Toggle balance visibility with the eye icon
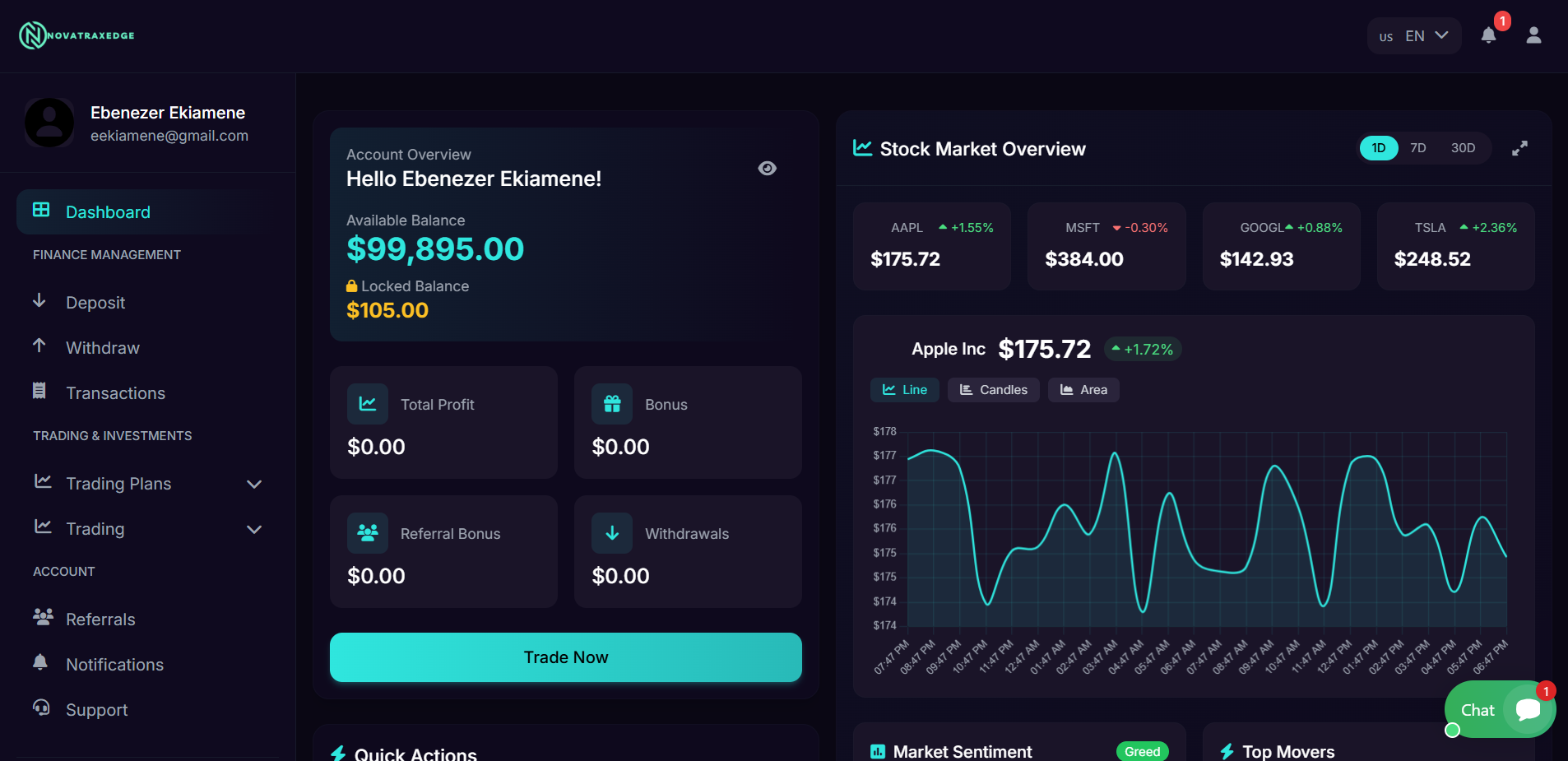This screenshot has height=761, width=1568. pyautogui.click(x=768, y=168)
